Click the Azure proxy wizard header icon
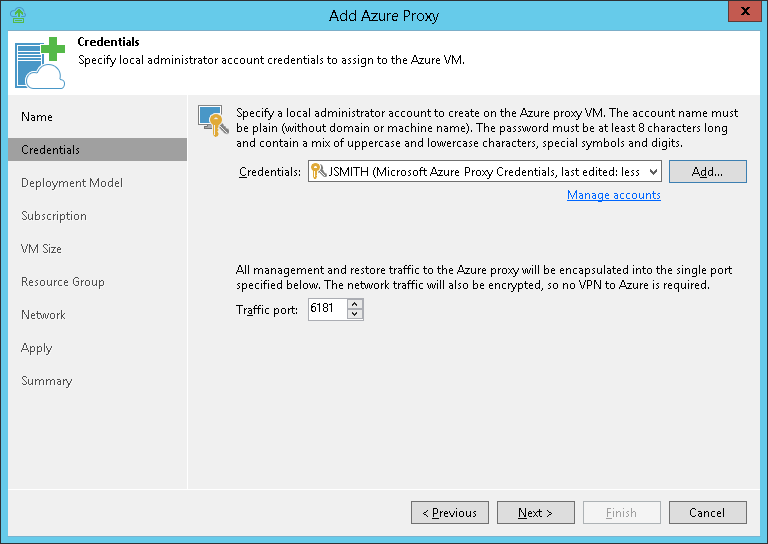This screenshot has height=544, width=768. 40,64
